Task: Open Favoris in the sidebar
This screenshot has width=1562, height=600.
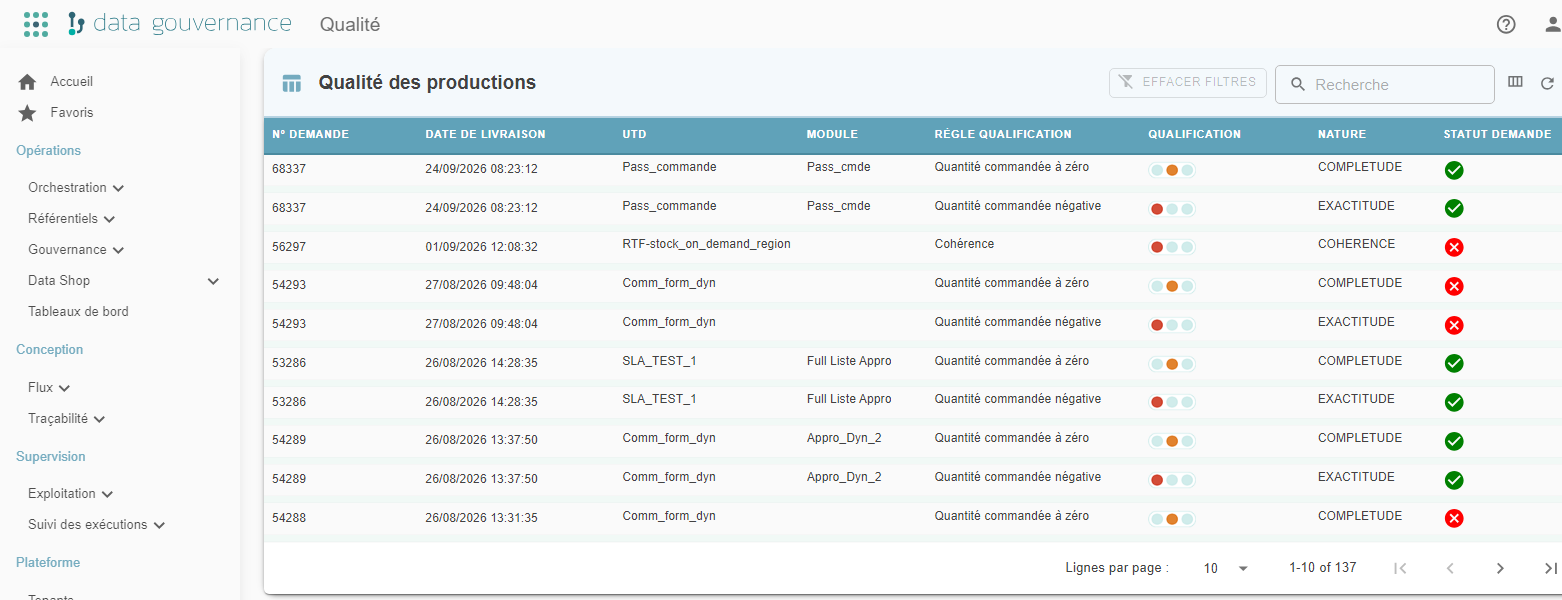Action: pyautogui.click(x=72, y=113)
